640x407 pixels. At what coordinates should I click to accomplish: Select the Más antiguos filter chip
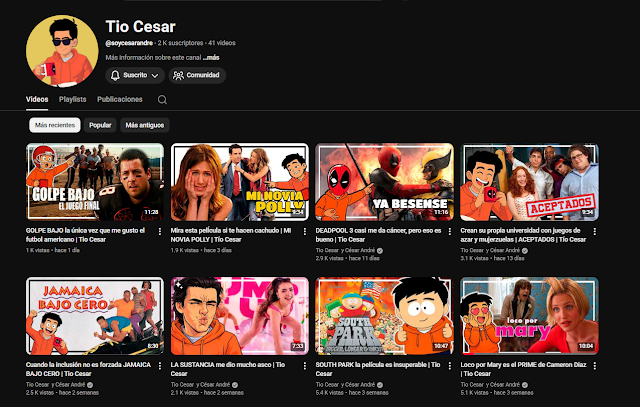[144, 125]
